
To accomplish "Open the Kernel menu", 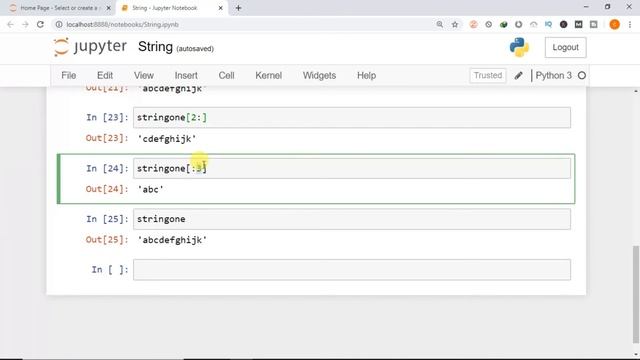I will pos(268,76).
